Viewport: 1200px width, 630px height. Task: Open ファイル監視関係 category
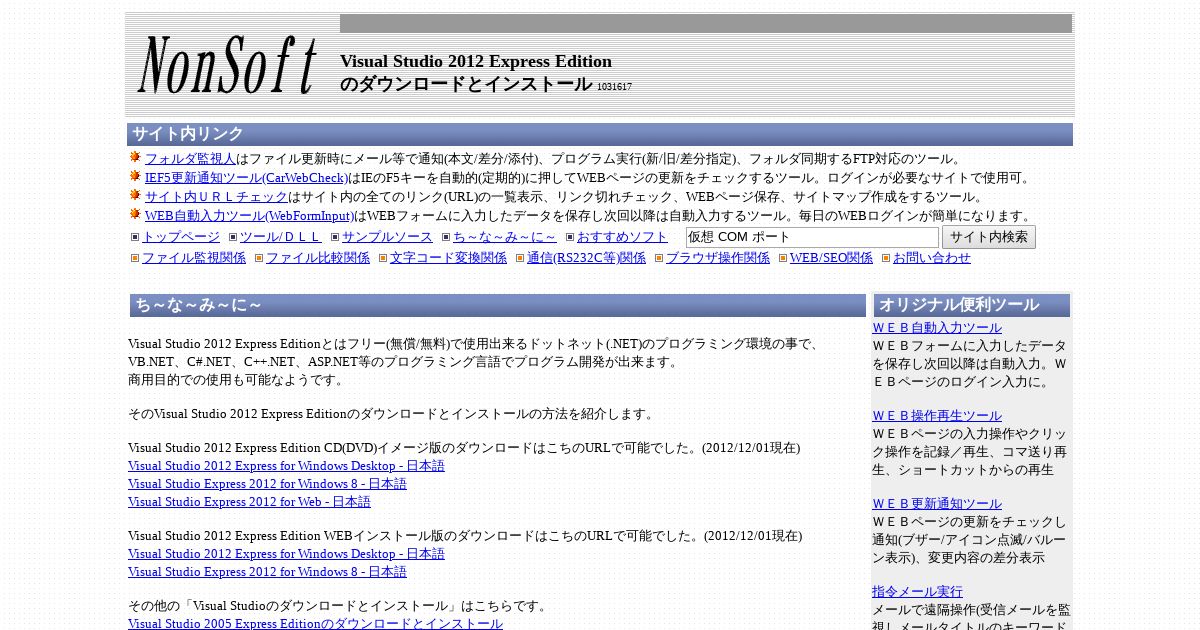pos(194,258)
